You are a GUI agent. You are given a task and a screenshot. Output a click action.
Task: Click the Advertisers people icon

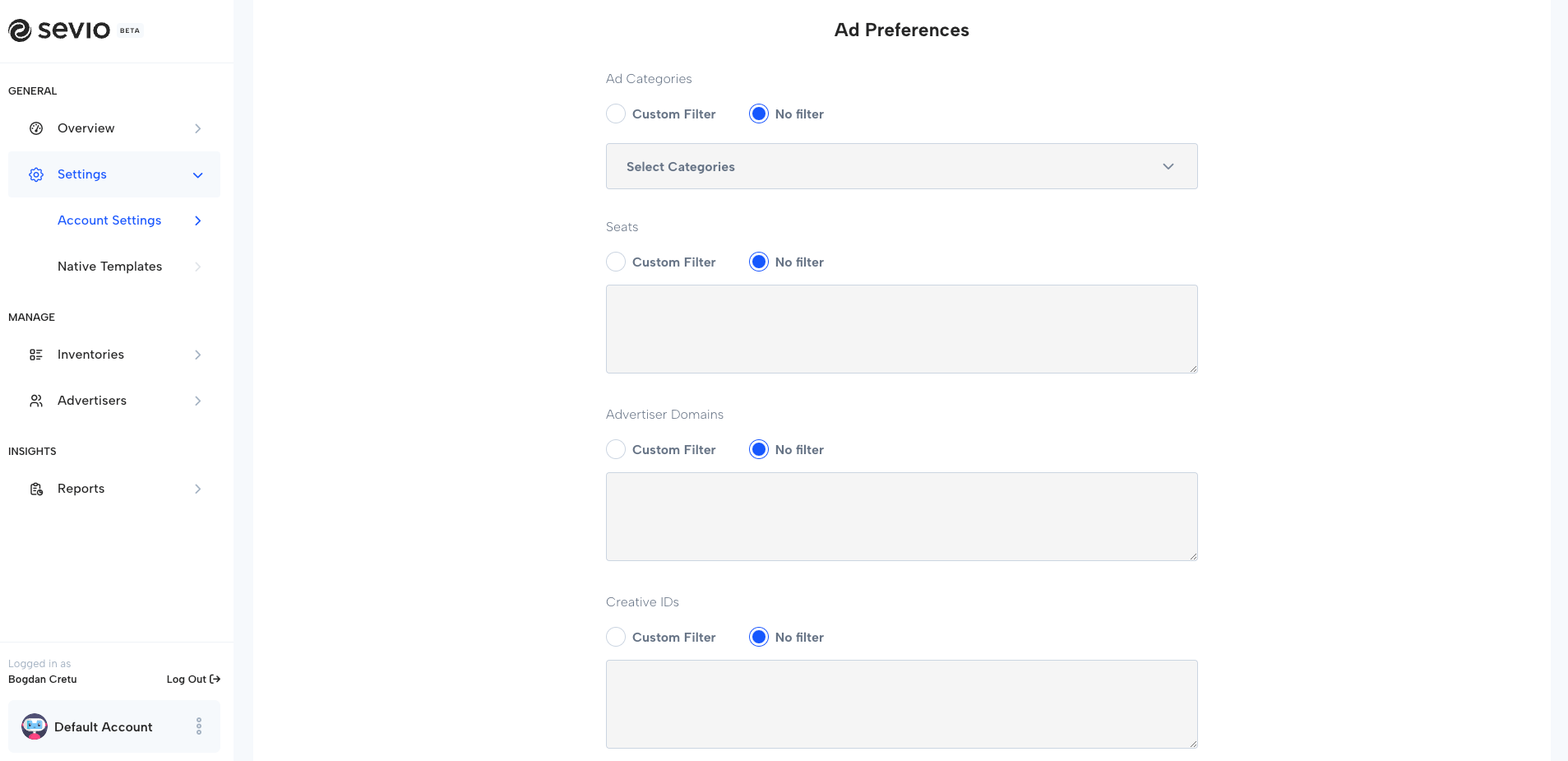click(35, 401)
